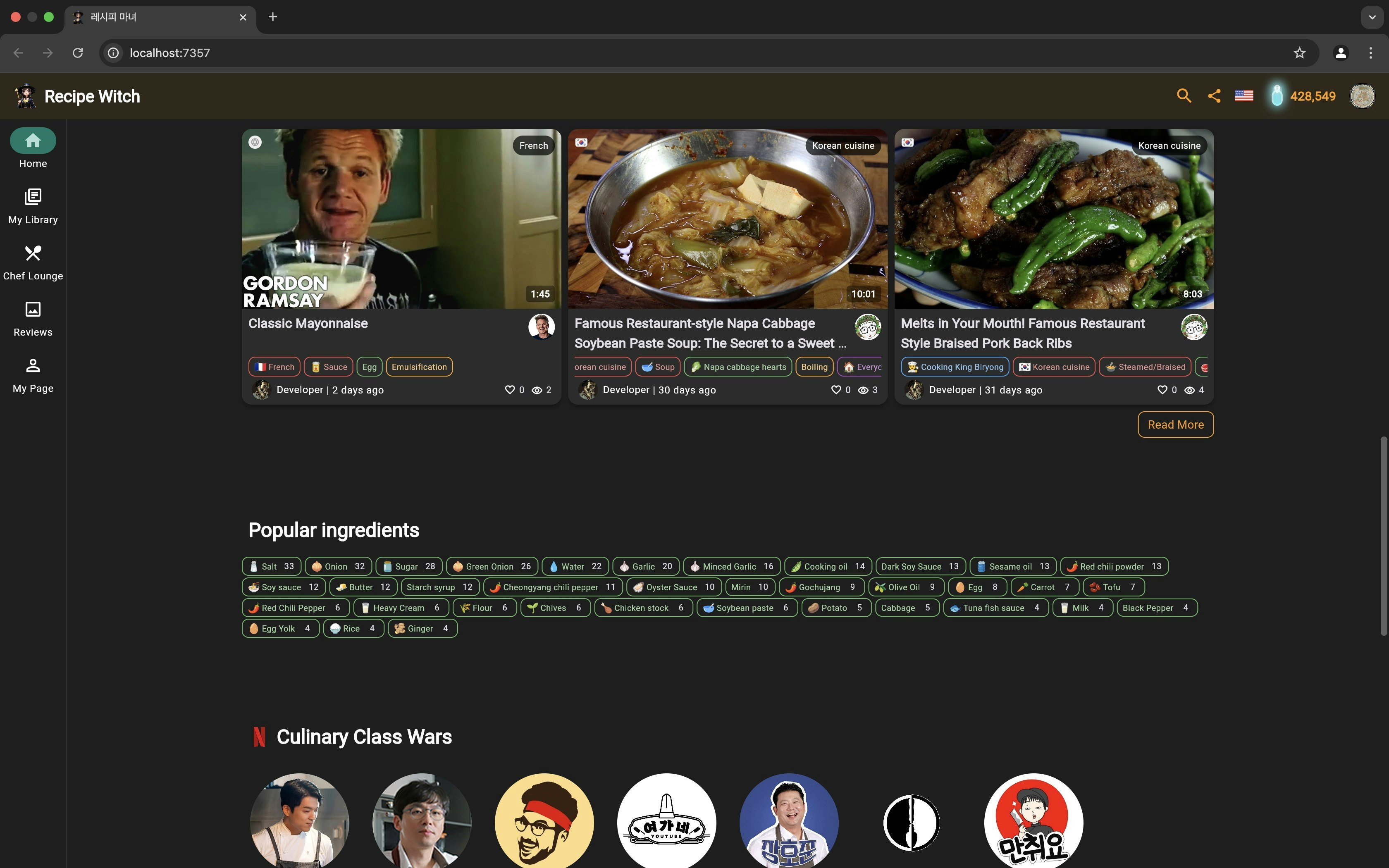The height and width of the screenshot is (868, 1389).
Task: Change language via US flag icon
Action: 1244,96
